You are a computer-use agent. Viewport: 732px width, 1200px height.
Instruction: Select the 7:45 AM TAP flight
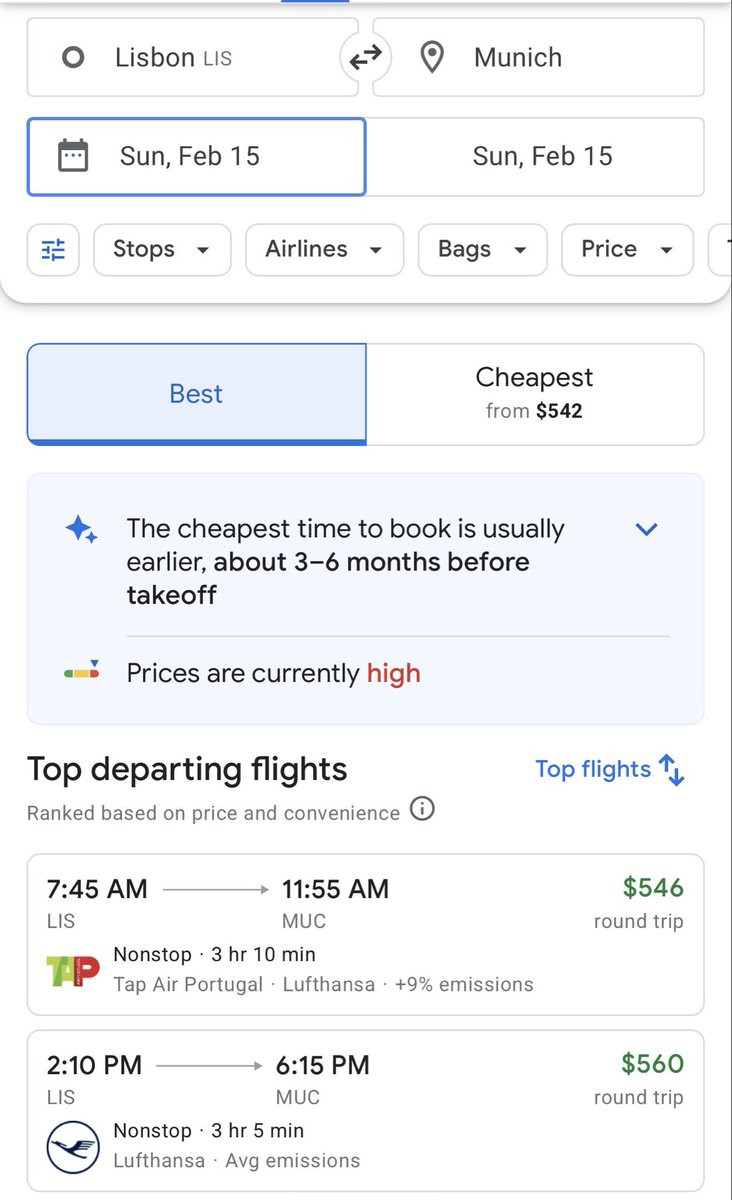(365, 934)
